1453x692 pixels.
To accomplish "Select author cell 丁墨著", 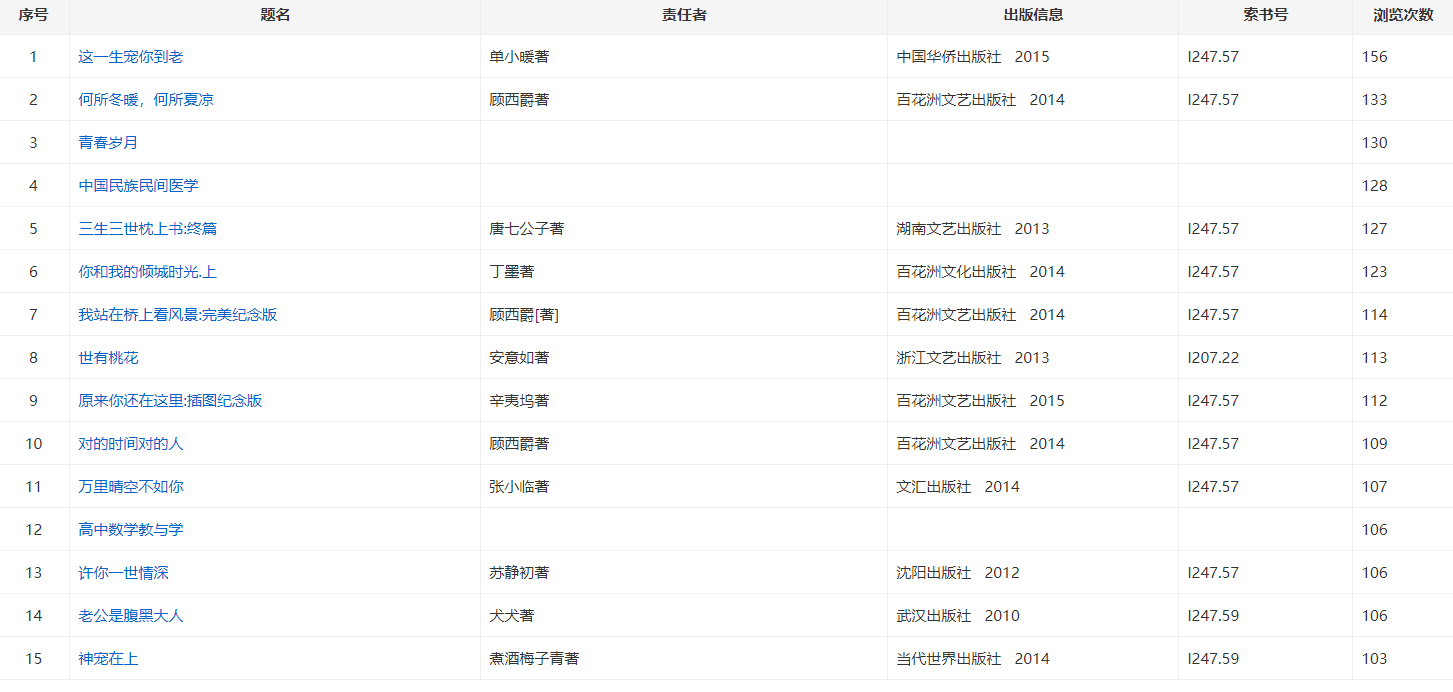I will click(x=511, y=272).
